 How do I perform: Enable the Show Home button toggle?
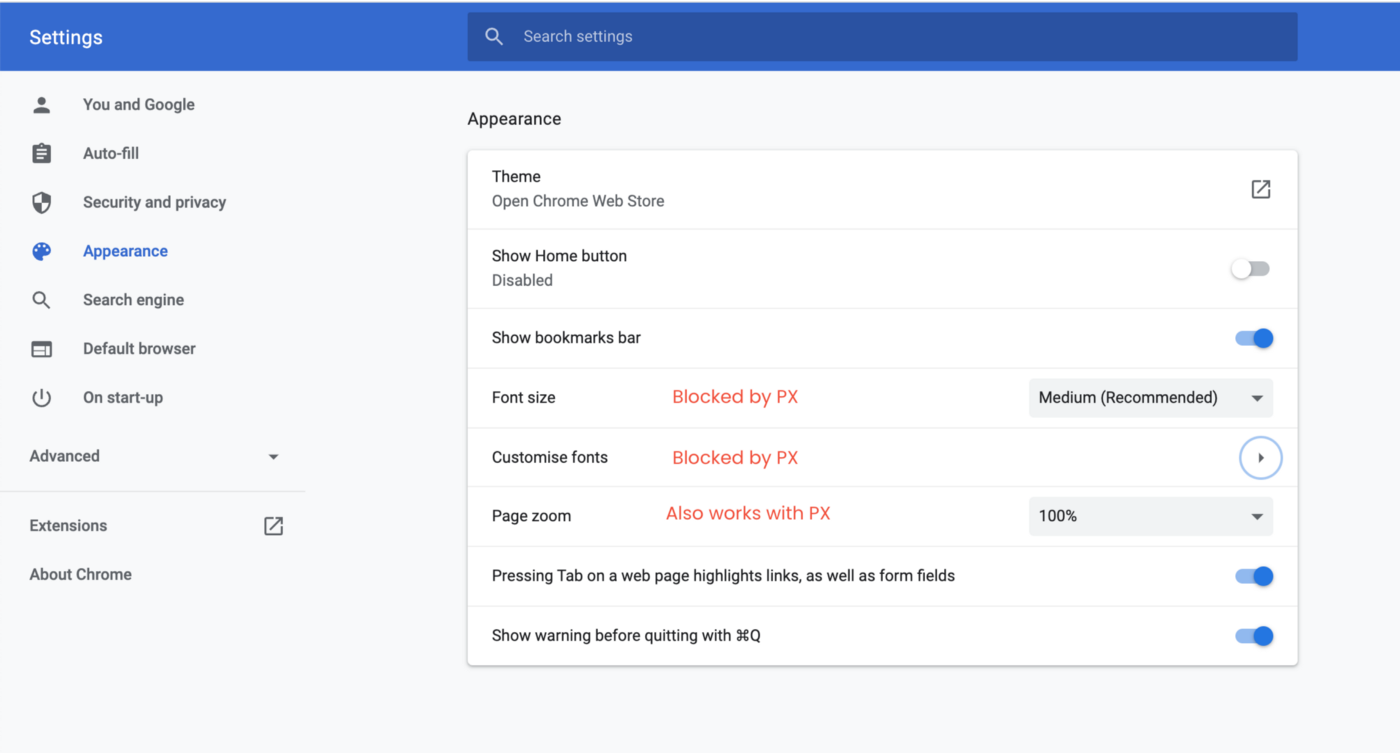1251,269
